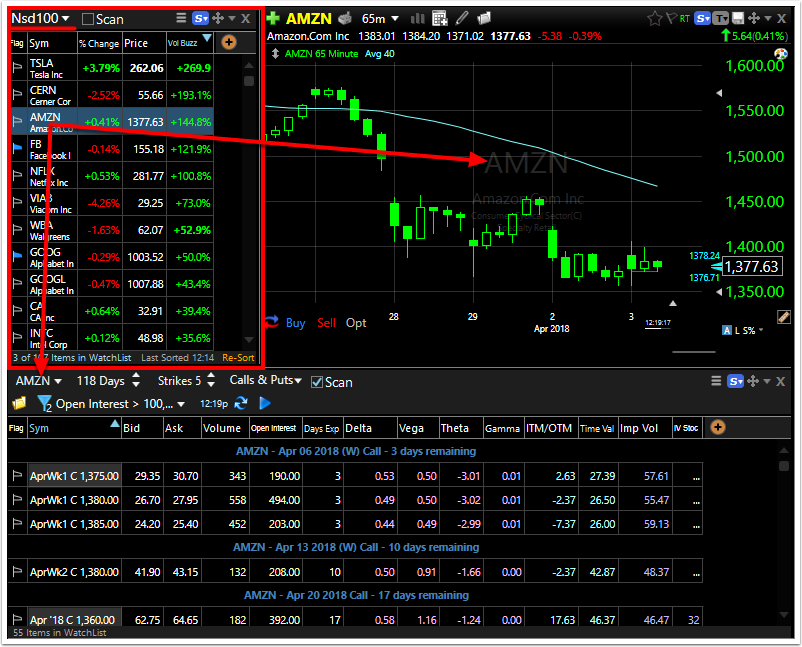Open the 65m timeframe dropdown
Image resolution: width=802 pixels, height=647 pixels.
(x=380, y=19)
